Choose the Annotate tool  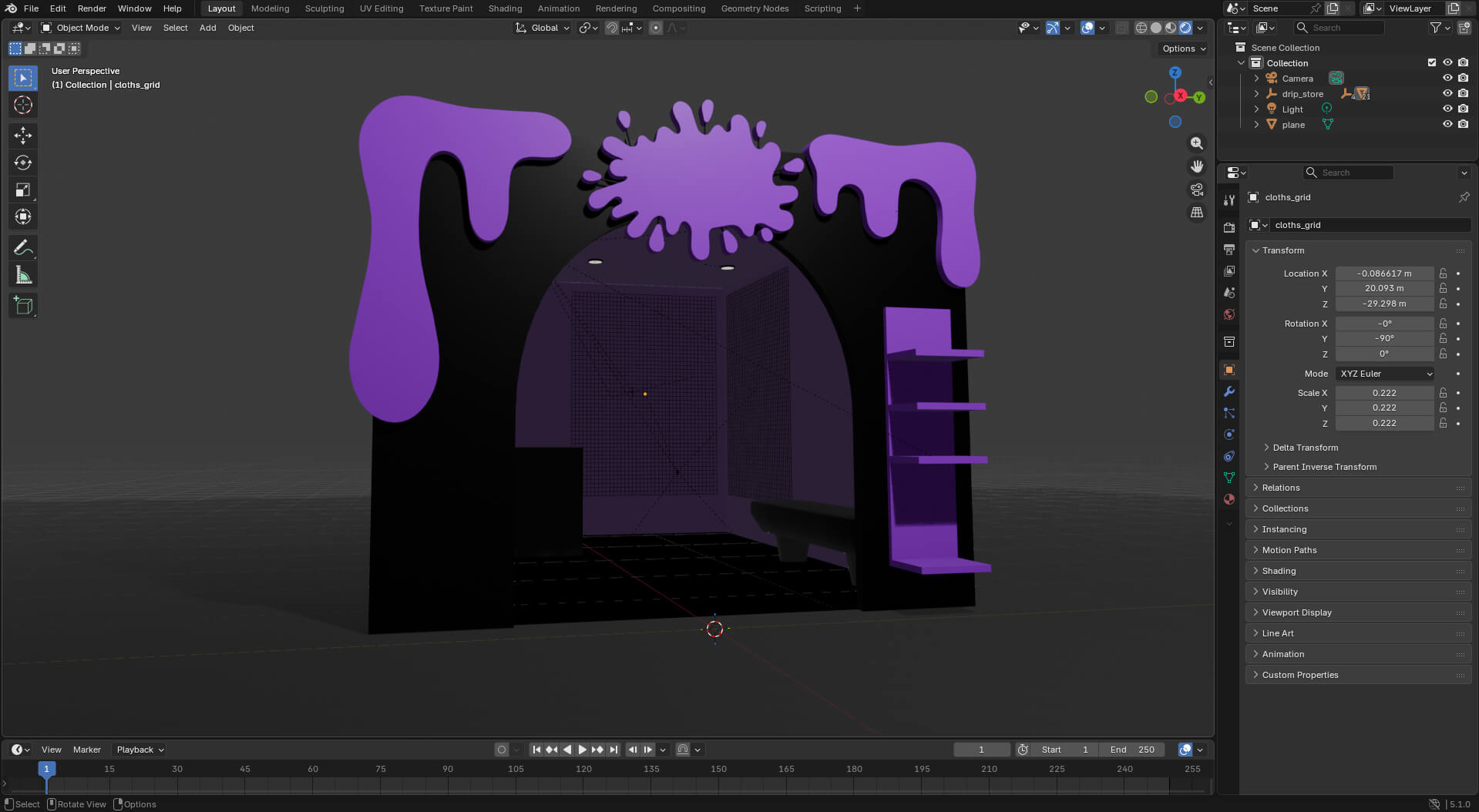coord(23,248)
